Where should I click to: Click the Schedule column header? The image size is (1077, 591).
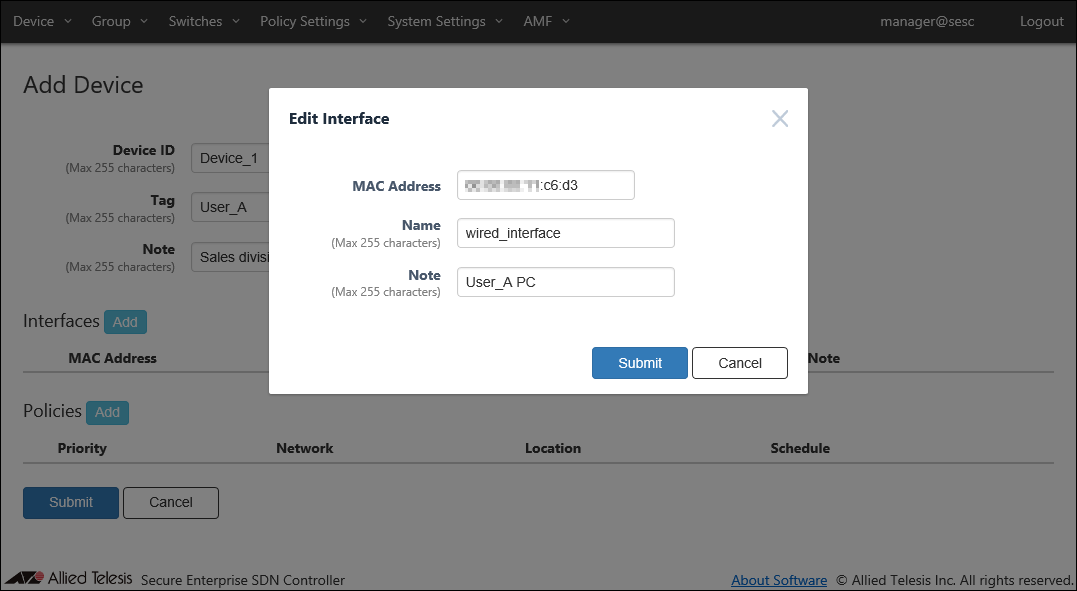pos(800,448)
